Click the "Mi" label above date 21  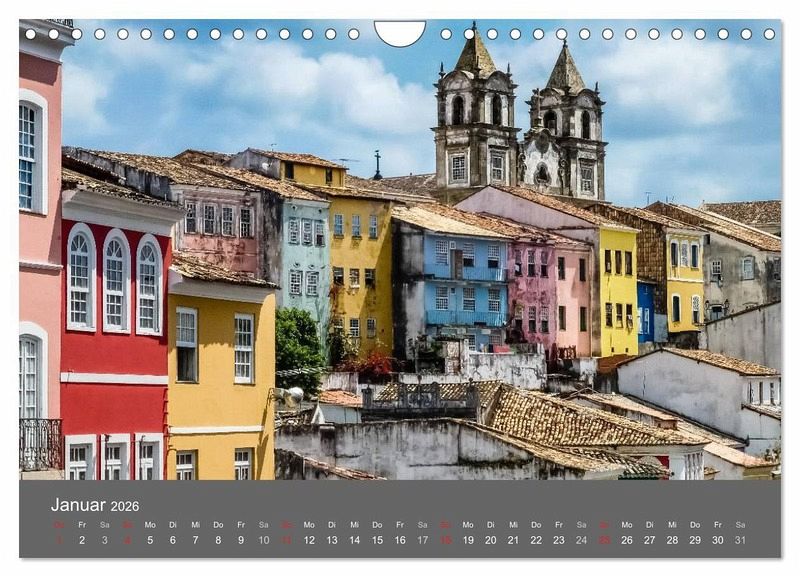[514, 524]
